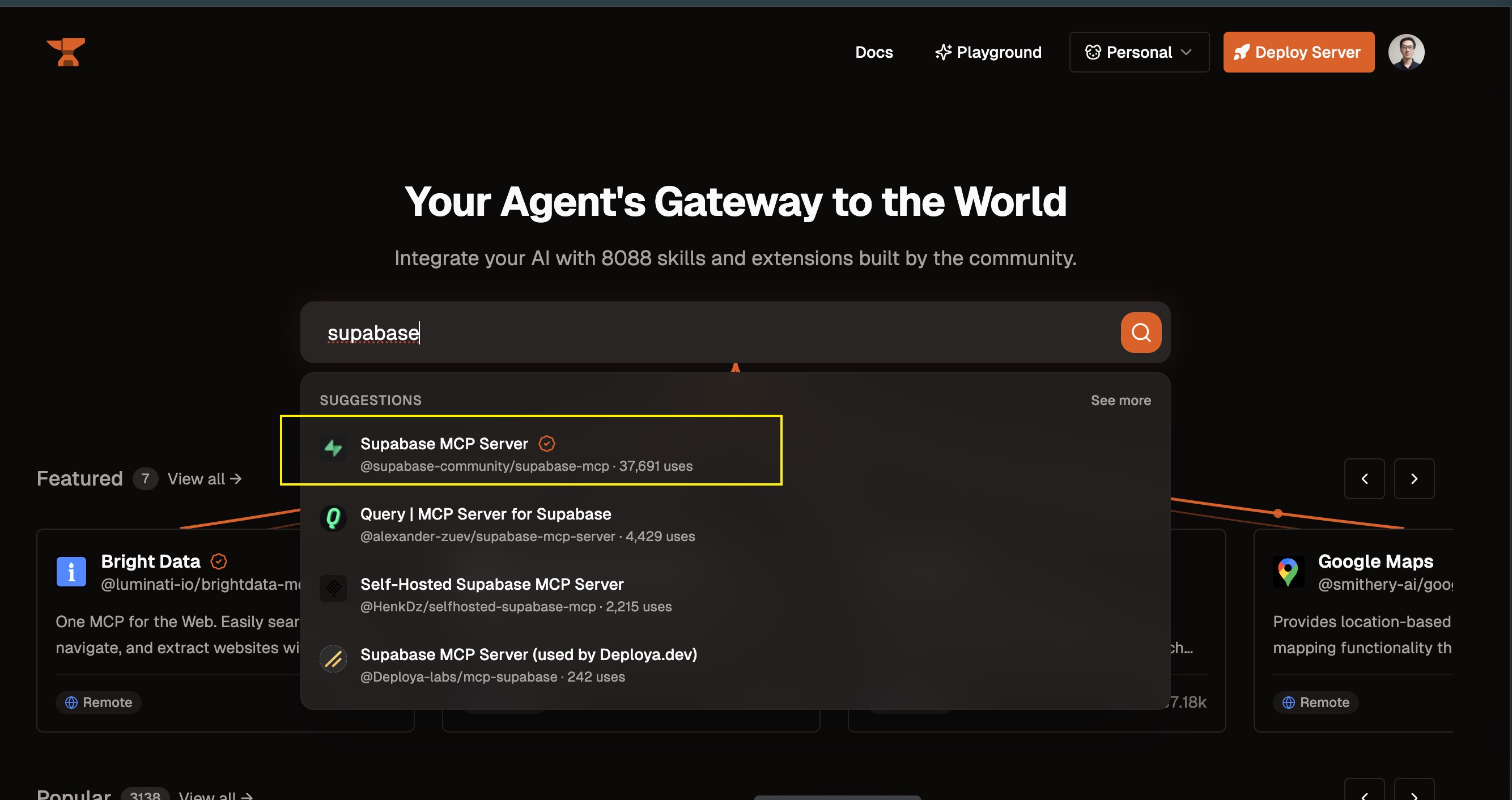
Task: Select Supabase MCP Server (used by Deploya.dev)
Action: [735, 665]
